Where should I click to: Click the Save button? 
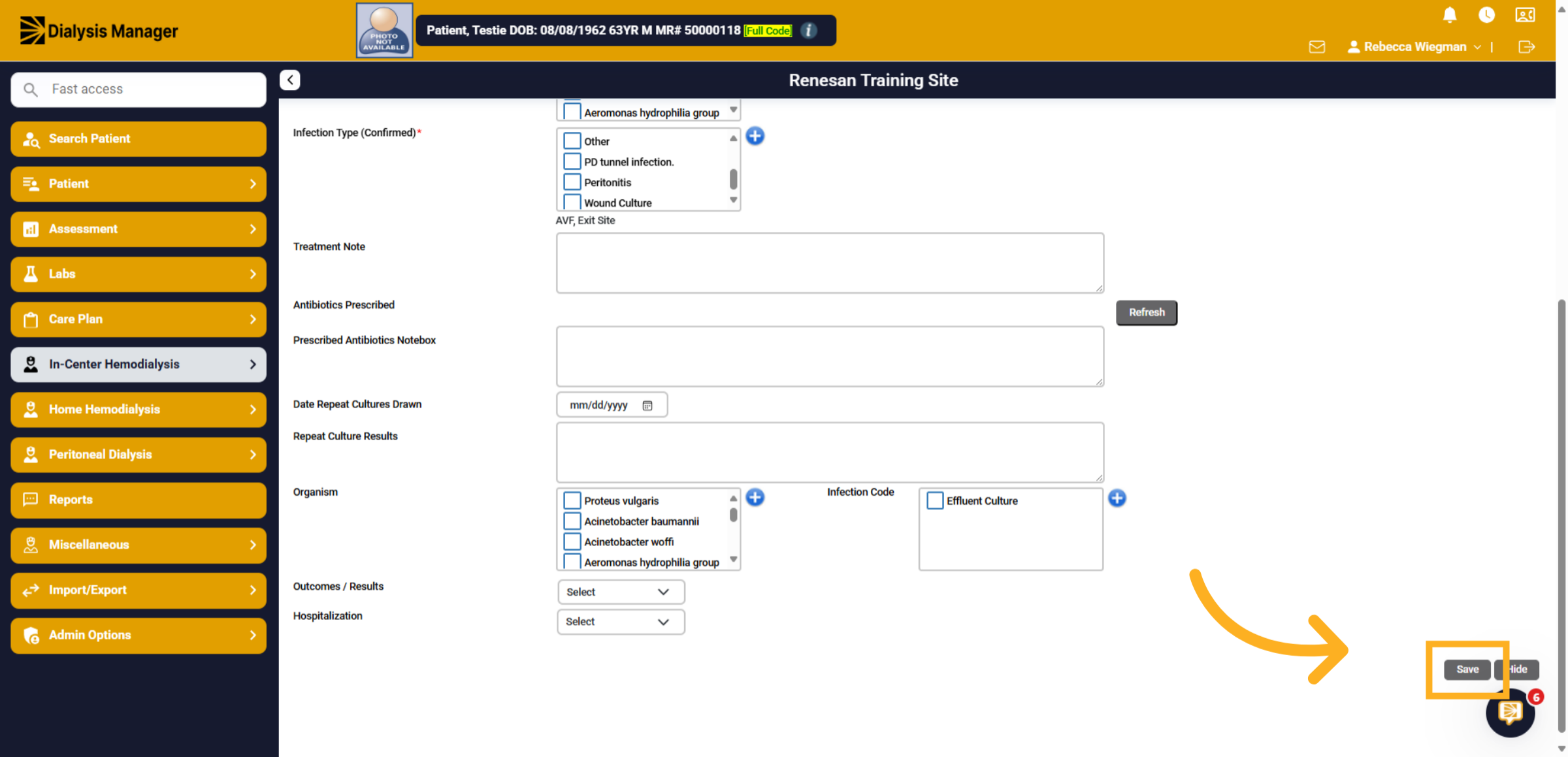pos(1467,669)
